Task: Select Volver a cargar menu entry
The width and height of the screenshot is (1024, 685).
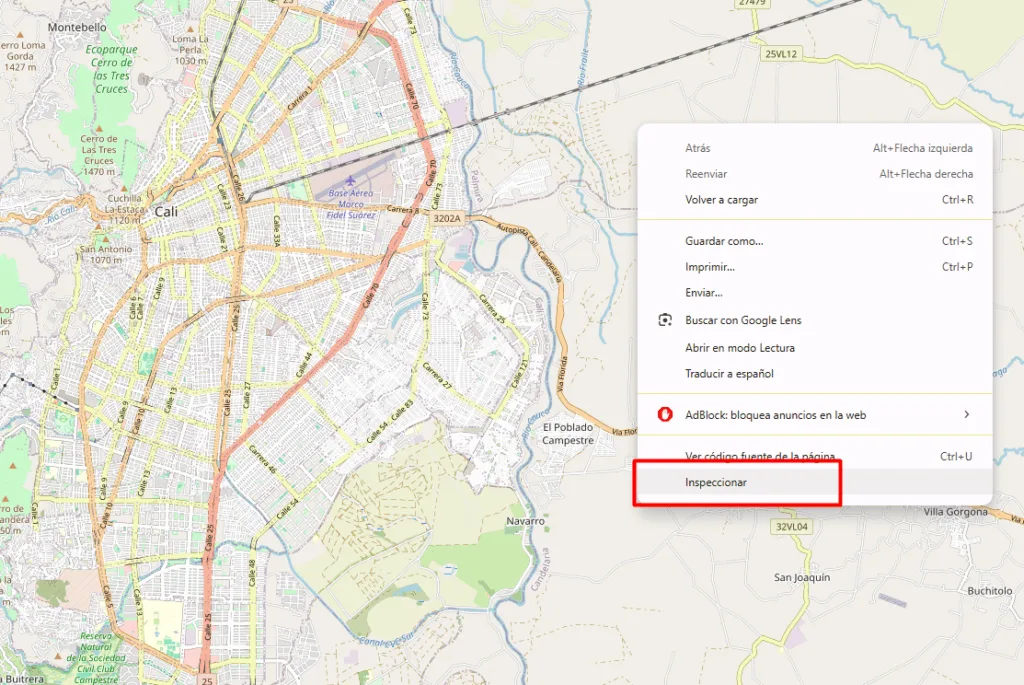Action: (814, 200)
